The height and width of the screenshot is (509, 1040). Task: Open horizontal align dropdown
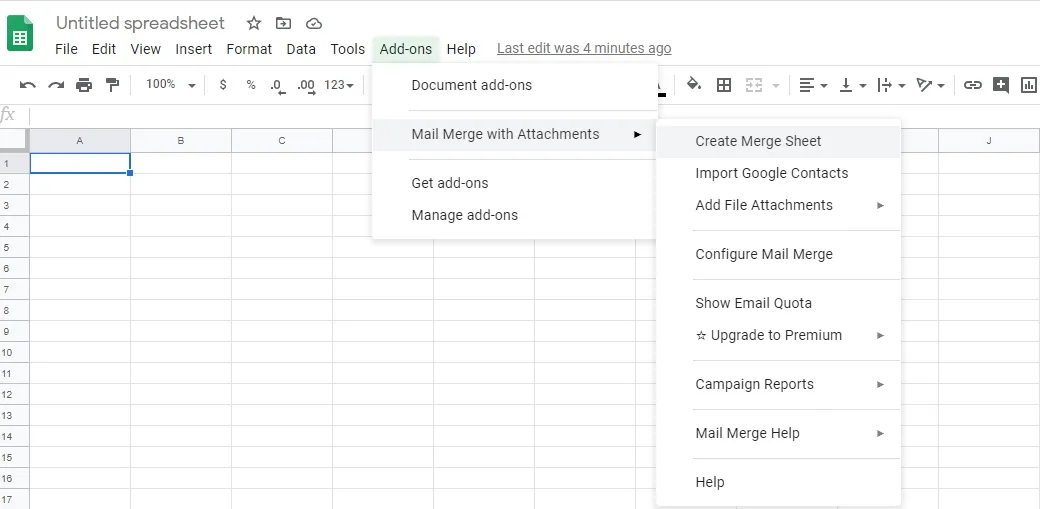click(x=813, y=85)
